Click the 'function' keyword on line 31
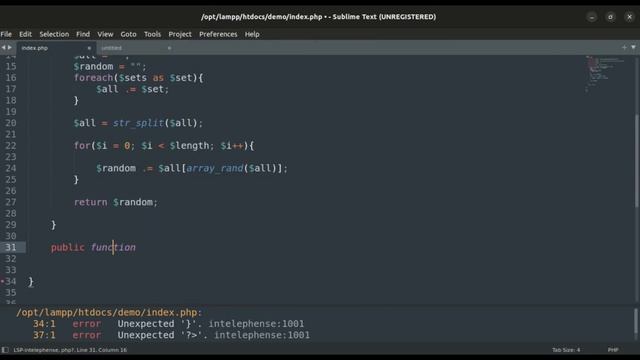The image size is (640, 360). click(113, 247)
